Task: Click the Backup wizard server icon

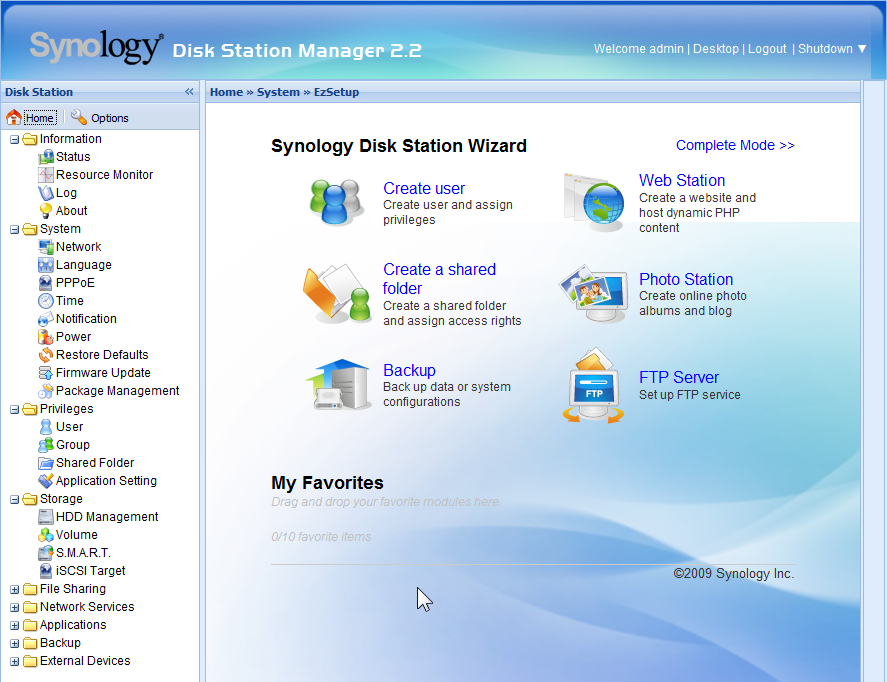Action: pos(338,384)
